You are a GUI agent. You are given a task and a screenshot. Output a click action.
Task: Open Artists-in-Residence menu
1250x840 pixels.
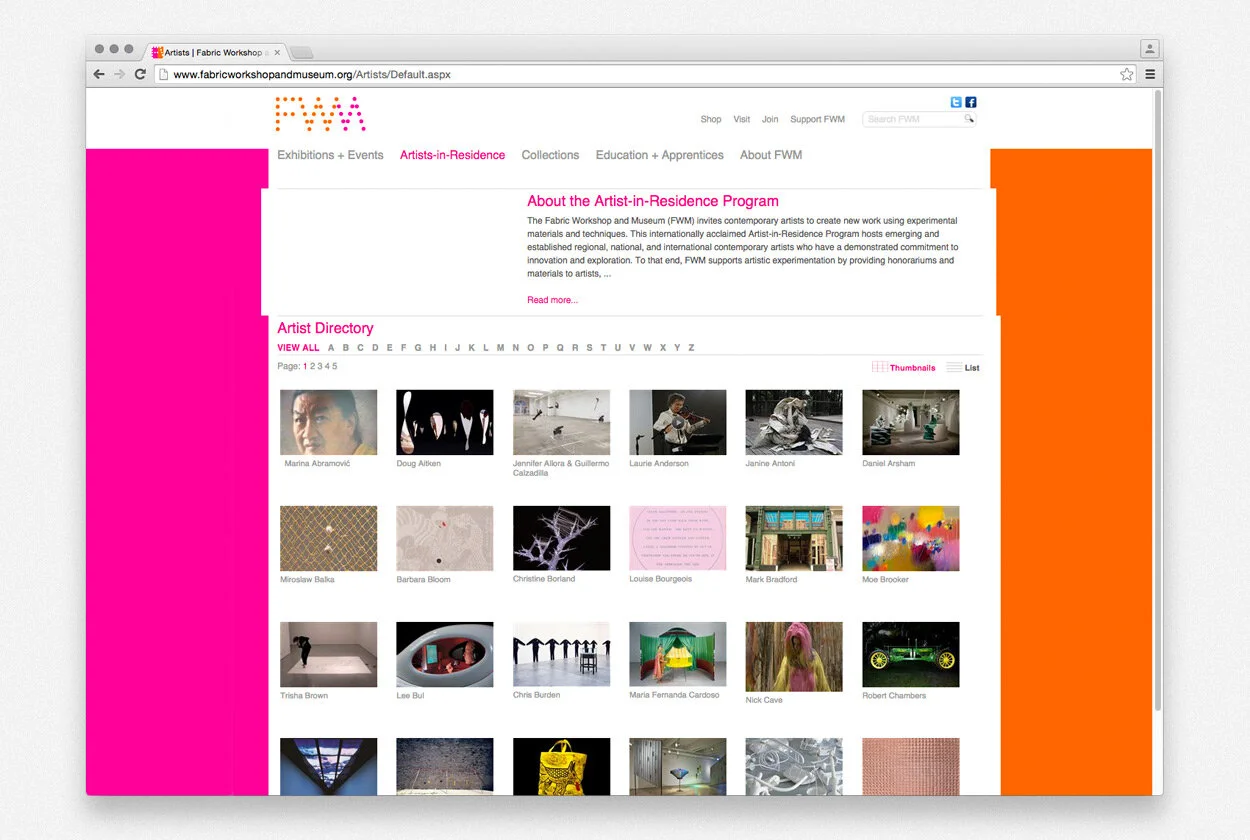[x=452, y=155]
